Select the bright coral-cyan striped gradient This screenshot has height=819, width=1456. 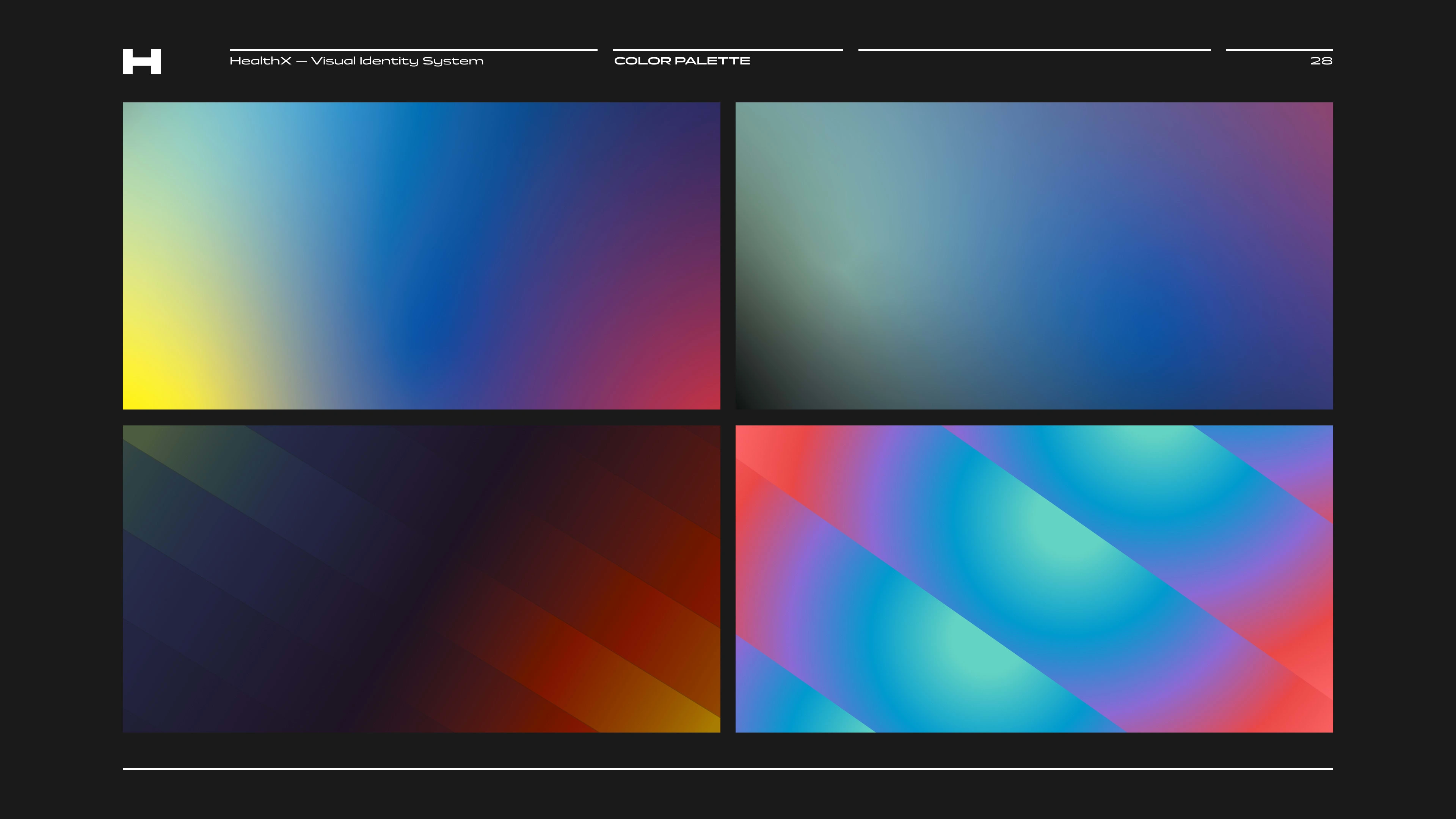click(1034, 579)
